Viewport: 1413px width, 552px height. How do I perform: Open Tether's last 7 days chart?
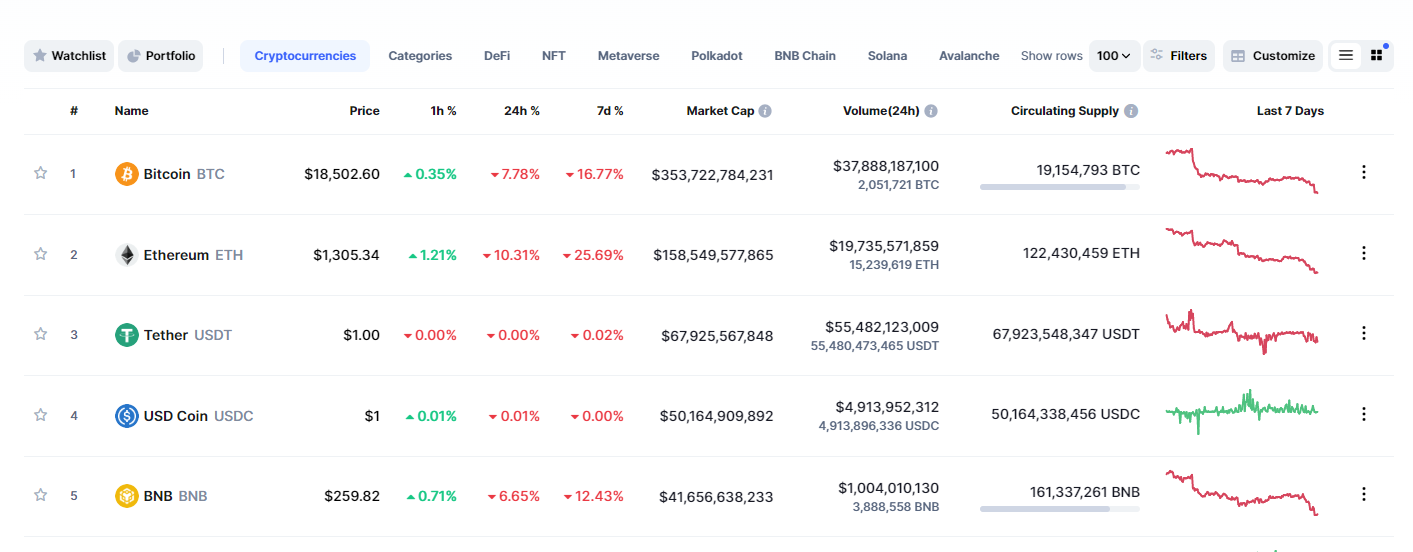[x=1242, y=332]
